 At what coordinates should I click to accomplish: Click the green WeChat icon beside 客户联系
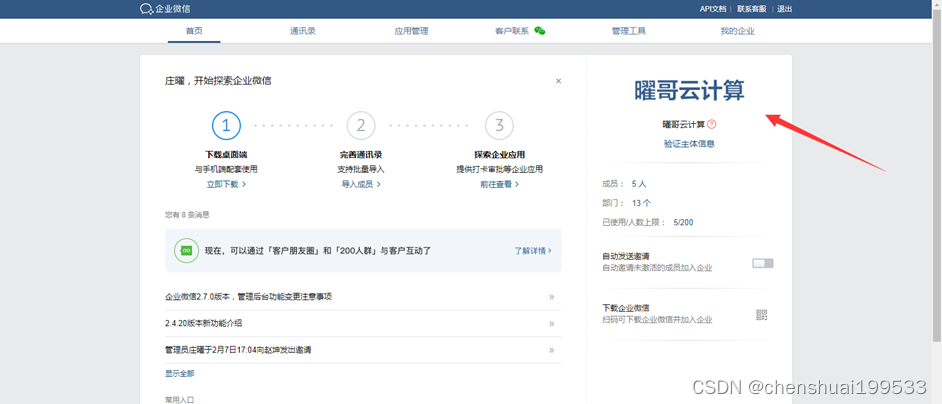click(x=540, y=31)
